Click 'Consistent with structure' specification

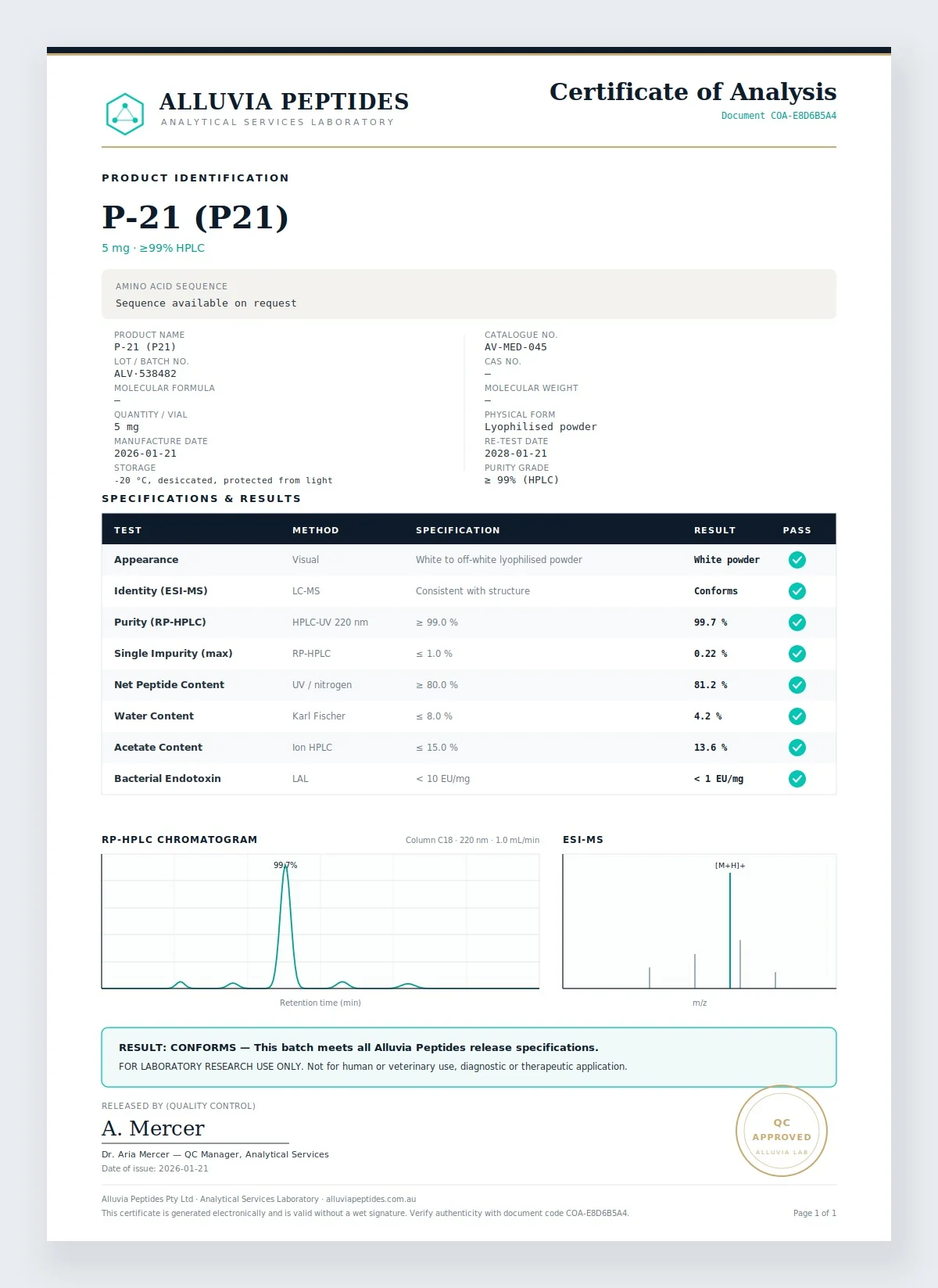point(473,591)
